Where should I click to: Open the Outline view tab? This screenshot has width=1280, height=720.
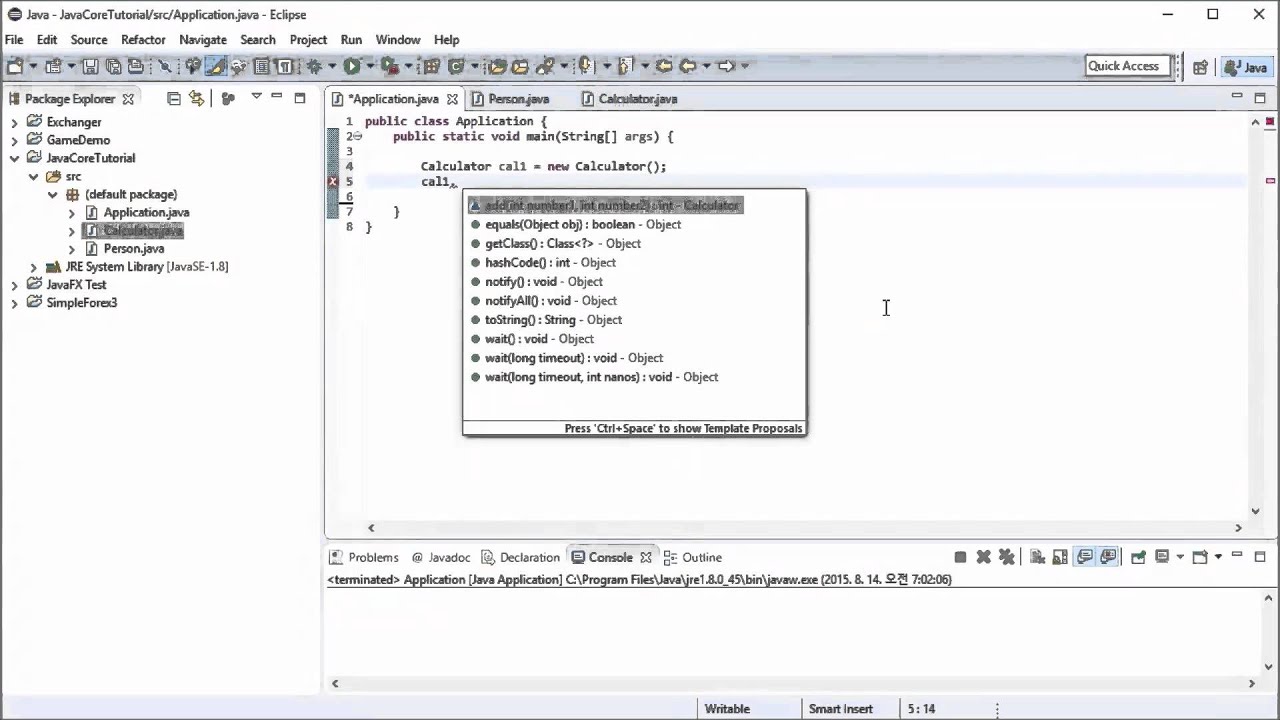coord(692,557)
